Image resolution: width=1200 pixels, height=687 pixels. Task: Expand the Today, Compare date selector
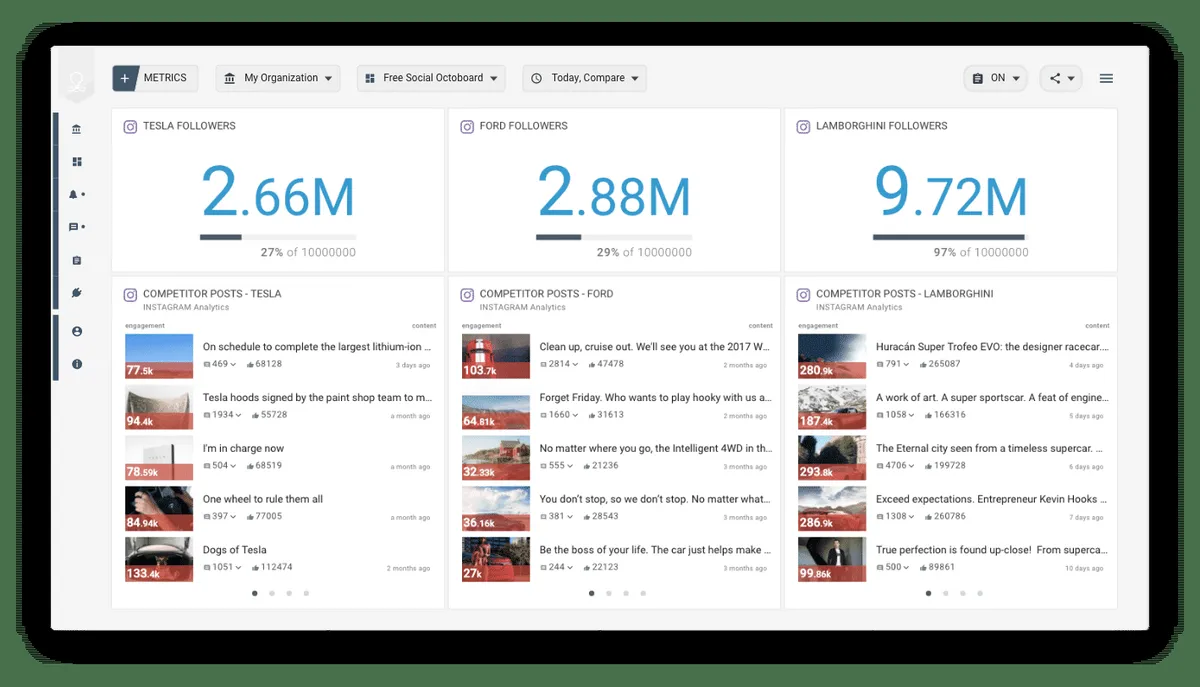tap(584, 78)
